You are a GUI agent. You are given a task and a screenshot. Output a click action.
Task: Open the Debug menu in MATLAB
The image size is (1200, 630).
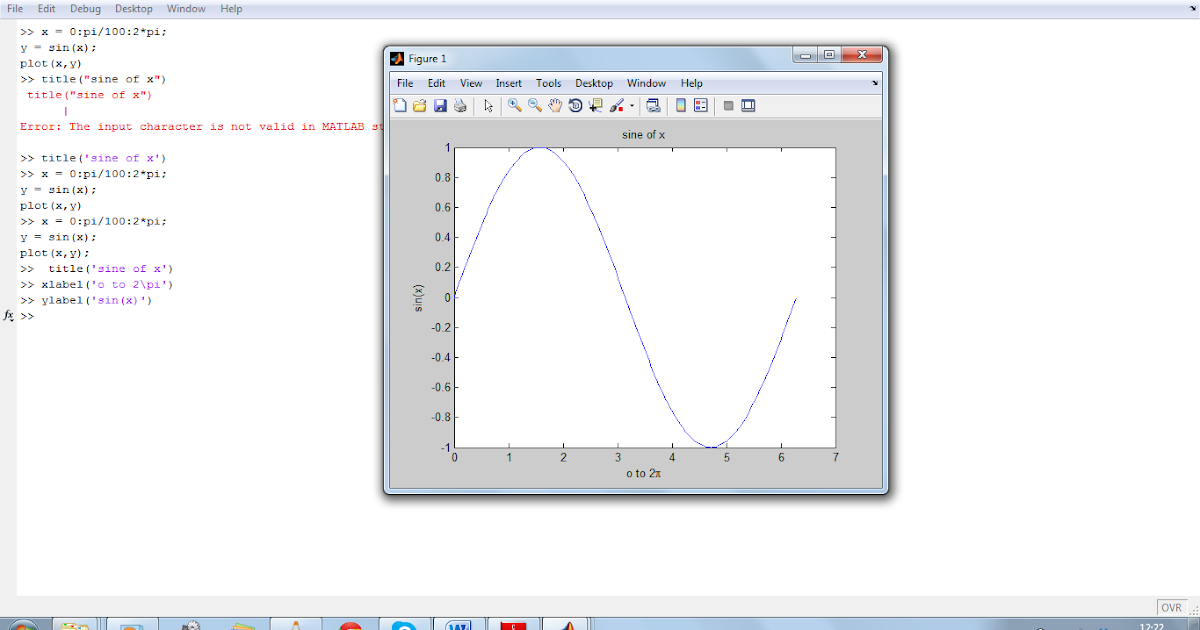(85, 8)
